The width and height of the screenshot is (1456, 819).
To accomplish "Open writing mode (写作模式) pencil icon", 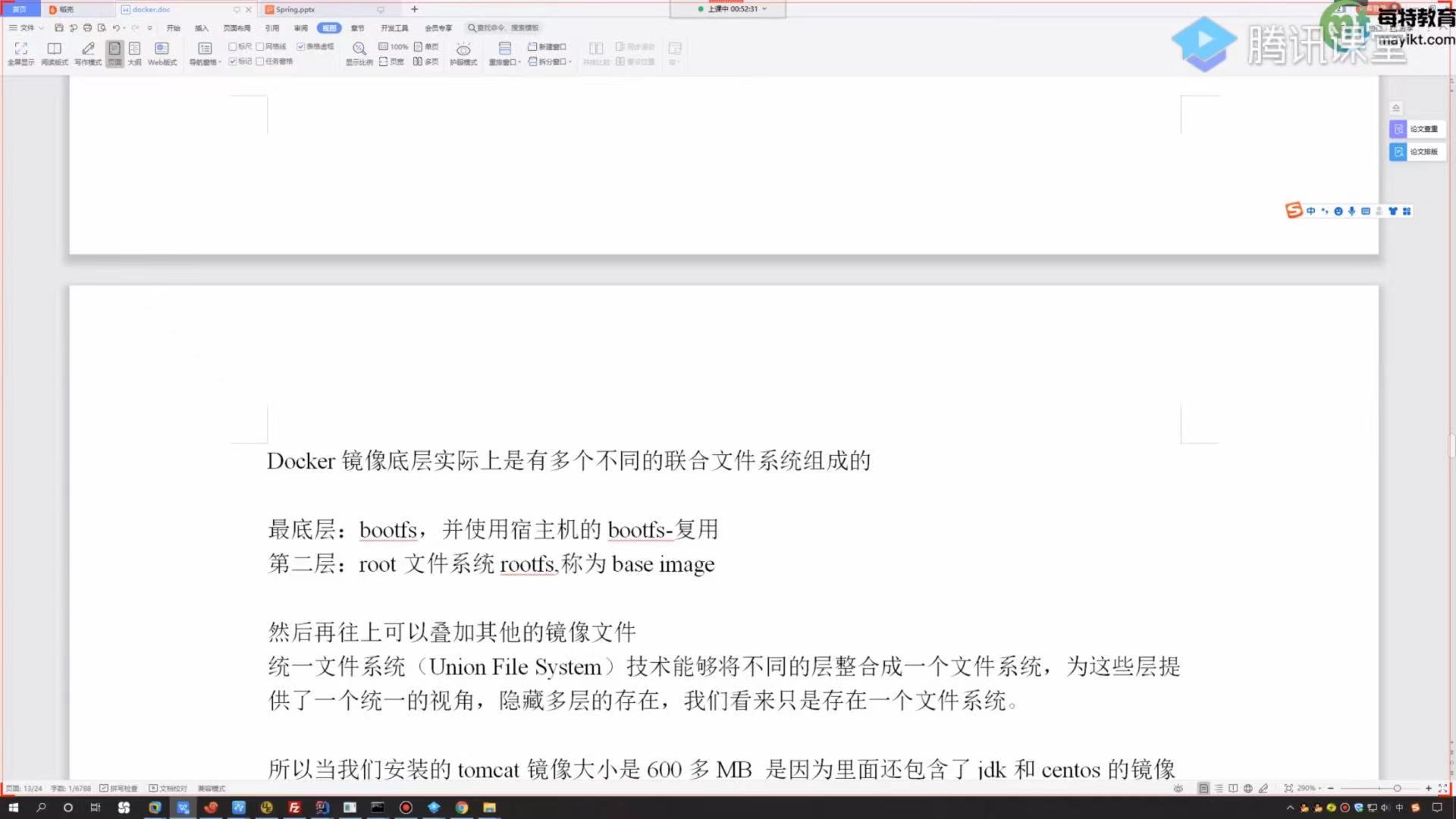I will coord(88,49).
